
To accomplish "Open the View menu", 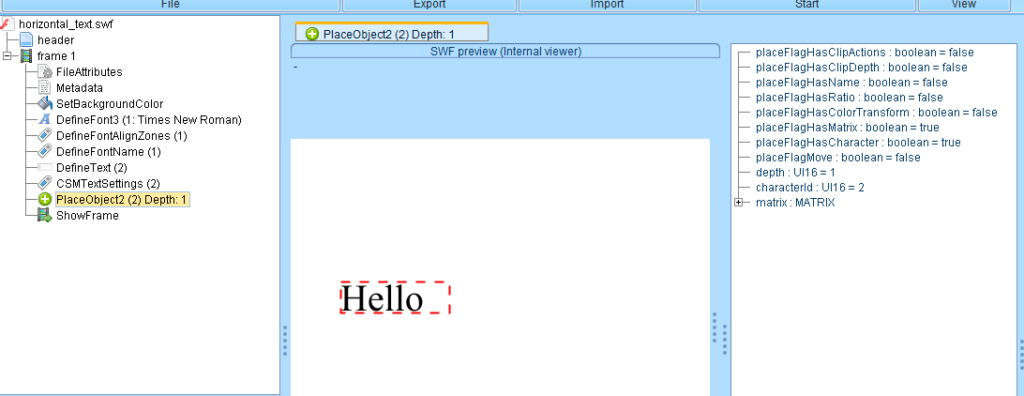I will (963, 5).
